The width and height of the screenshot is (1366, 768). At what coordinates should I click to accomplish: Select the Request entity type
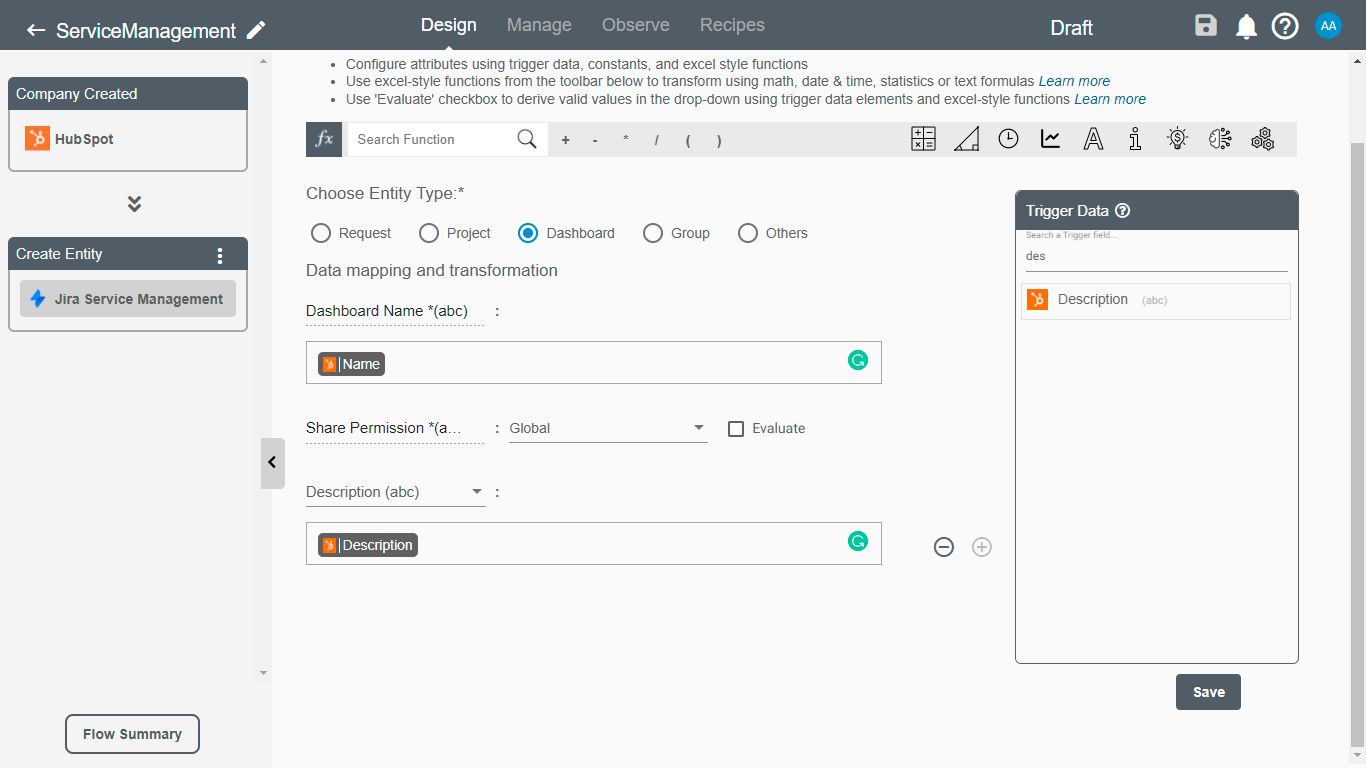[321, 233]
